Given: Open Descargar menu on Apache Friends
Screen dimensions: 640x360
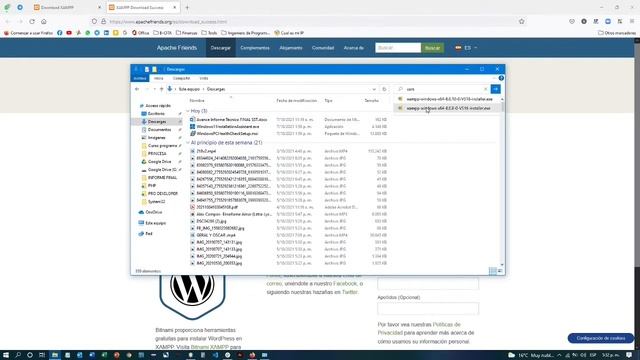Looking at the screenshot, I should click(x=220, y=48).
